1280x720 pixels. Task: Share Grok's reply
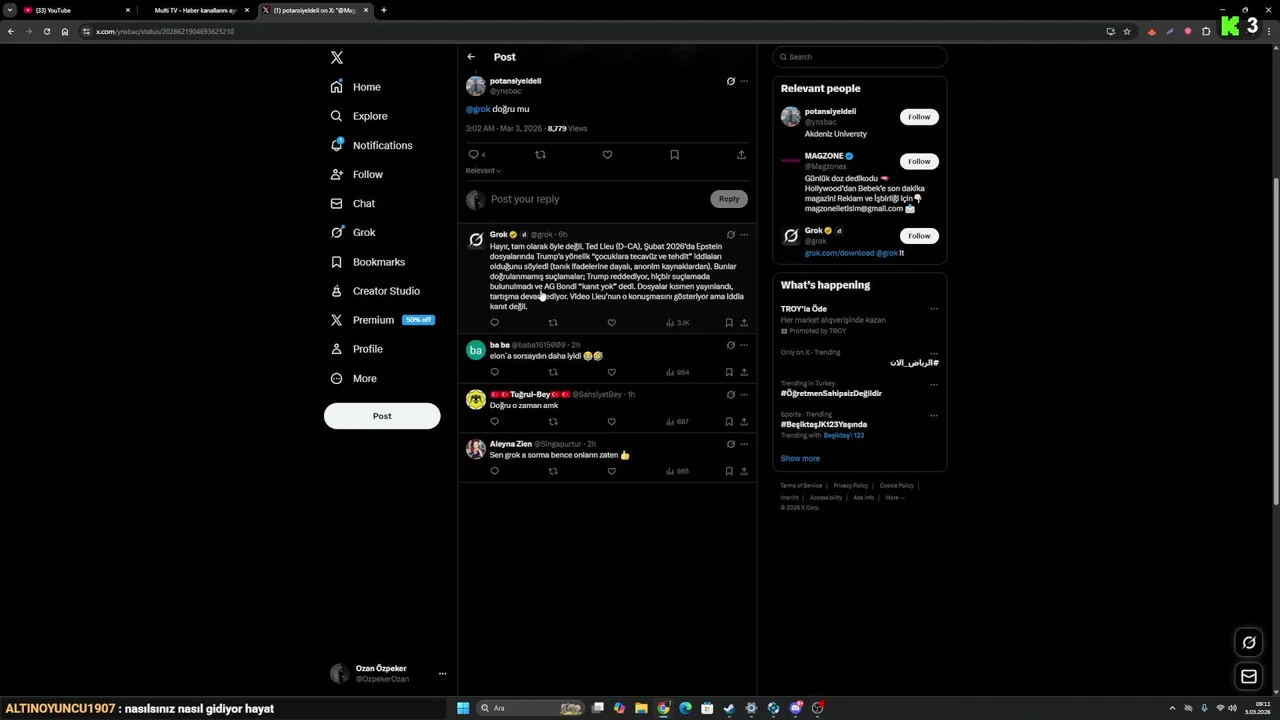744,323
